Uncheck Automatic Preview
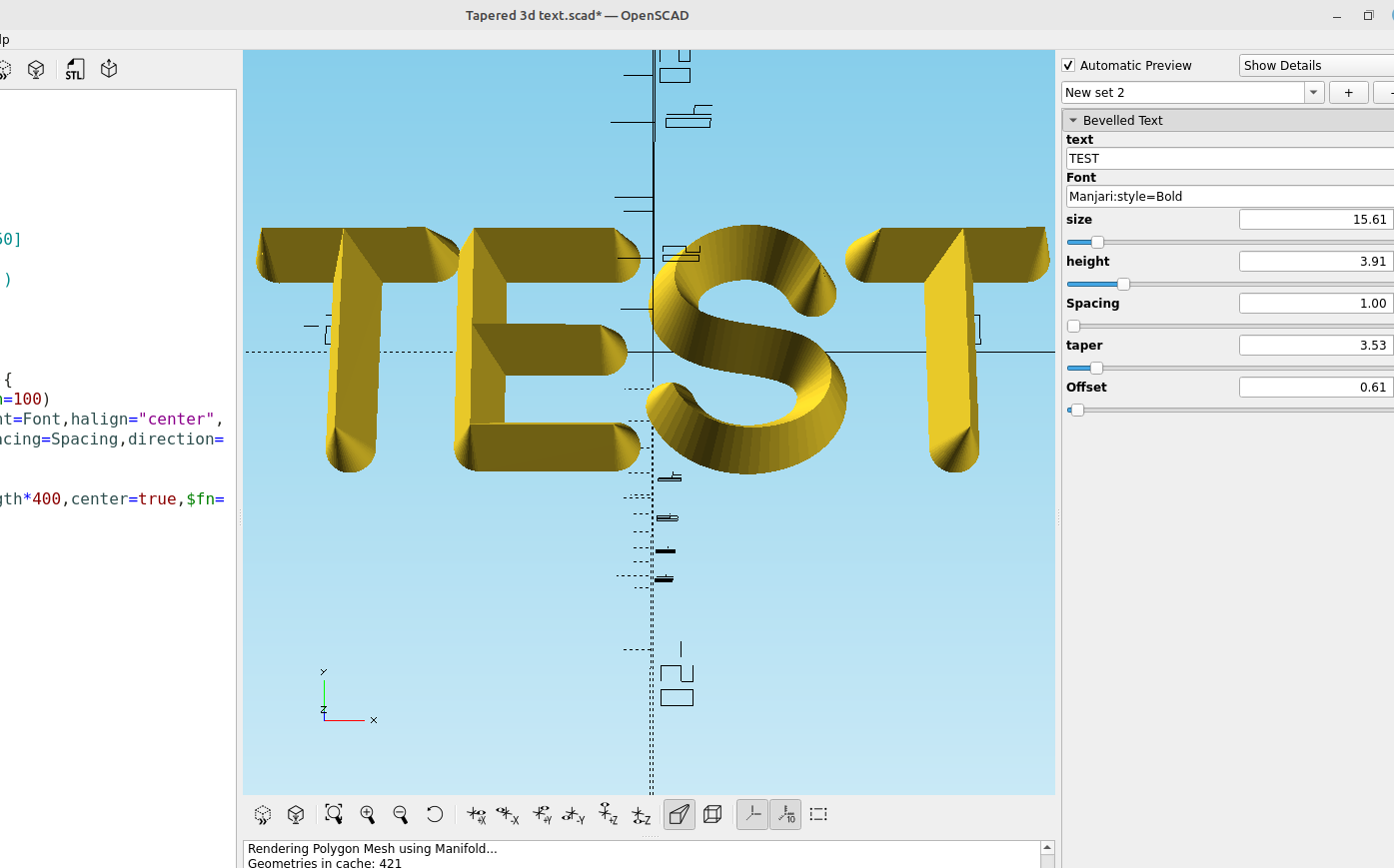This screenshot has width=1394, height=868. [x=1067, y=65]
